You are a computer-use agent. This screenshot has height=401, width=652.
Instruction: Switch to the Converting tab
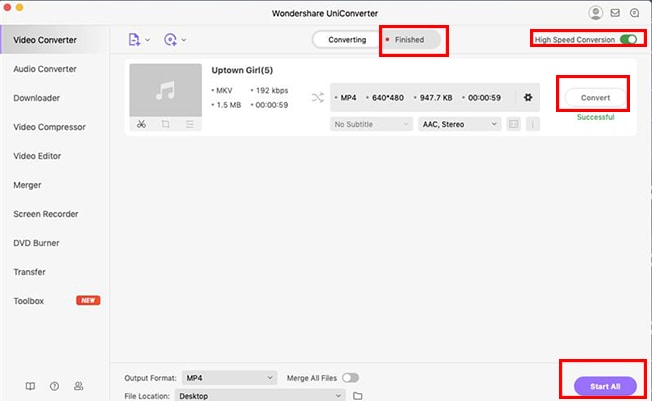click(347, 40)
